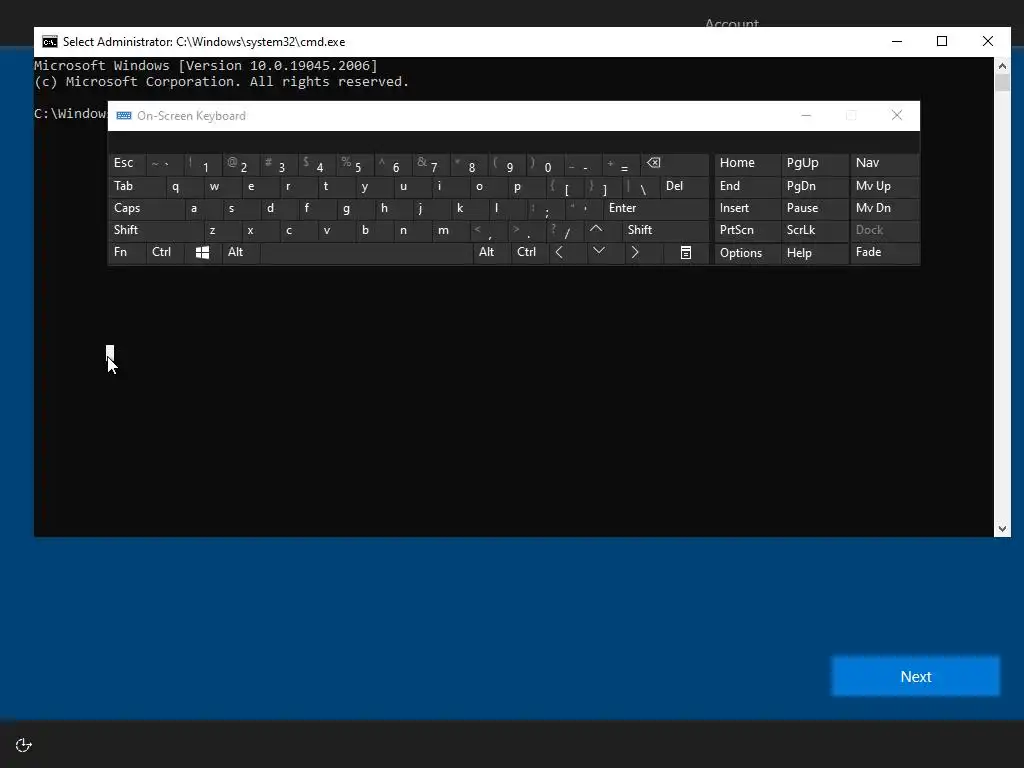The height and width of the screenshot is (768, 1024).
Task: Tap the PgDn key
Action: point(814,187)
